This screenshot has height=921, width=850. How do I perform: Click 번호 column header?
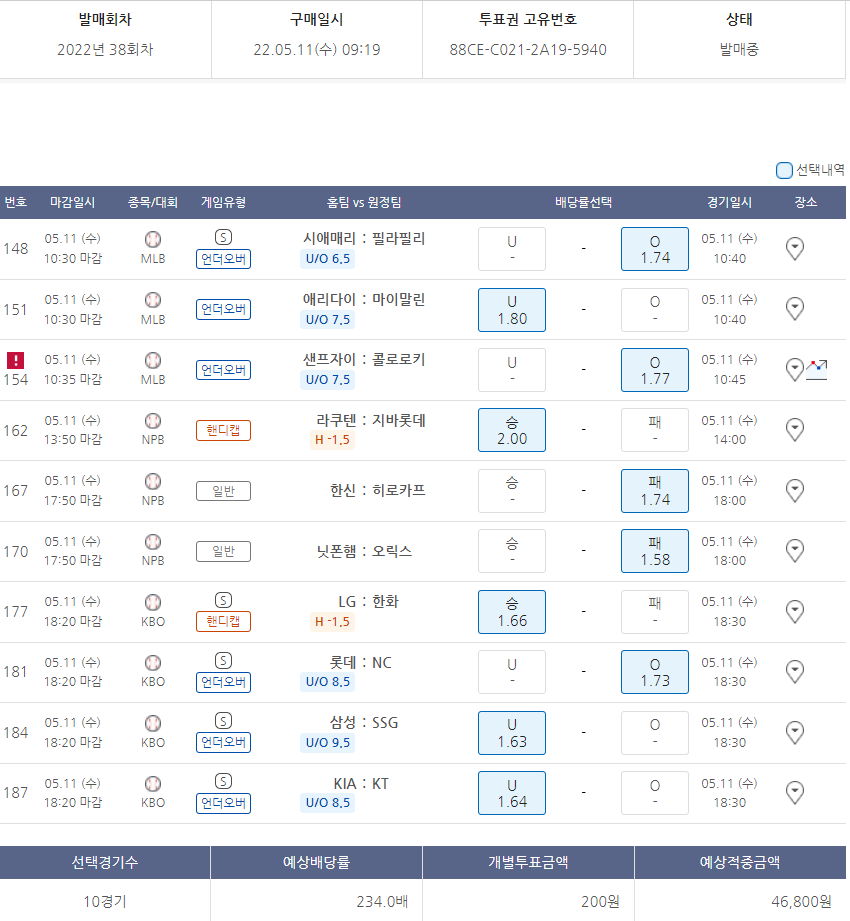click(15, 203)
